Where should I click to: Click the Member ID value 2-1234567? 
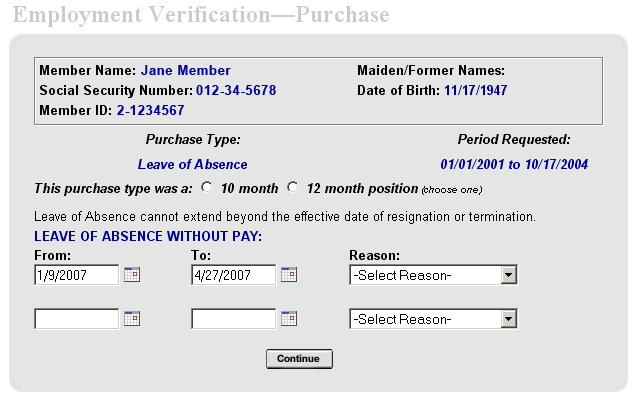pos(150,110)
